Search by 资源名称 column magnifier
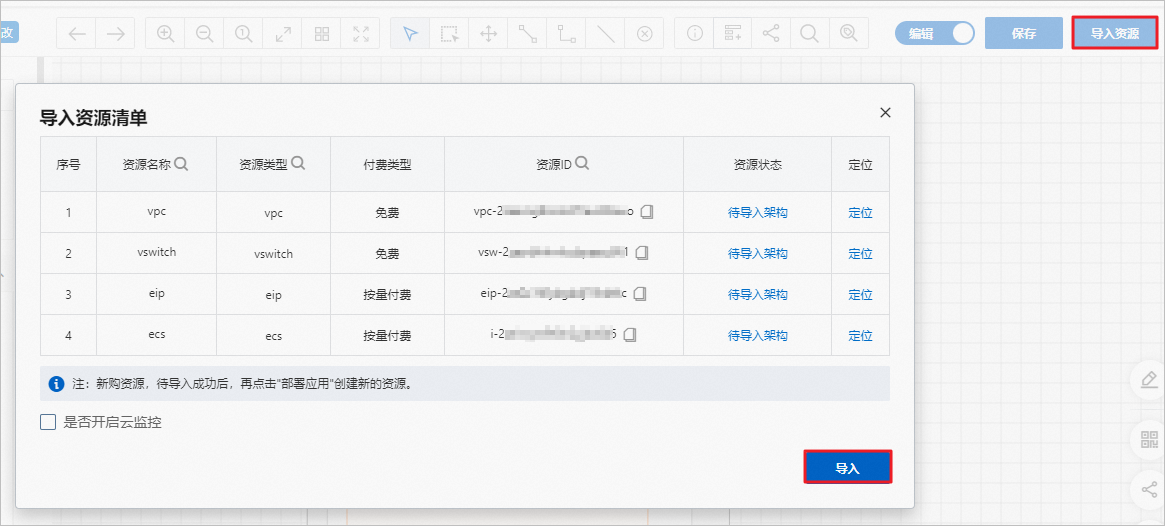The image size is (1165, 526). click(x=181, y=164)
